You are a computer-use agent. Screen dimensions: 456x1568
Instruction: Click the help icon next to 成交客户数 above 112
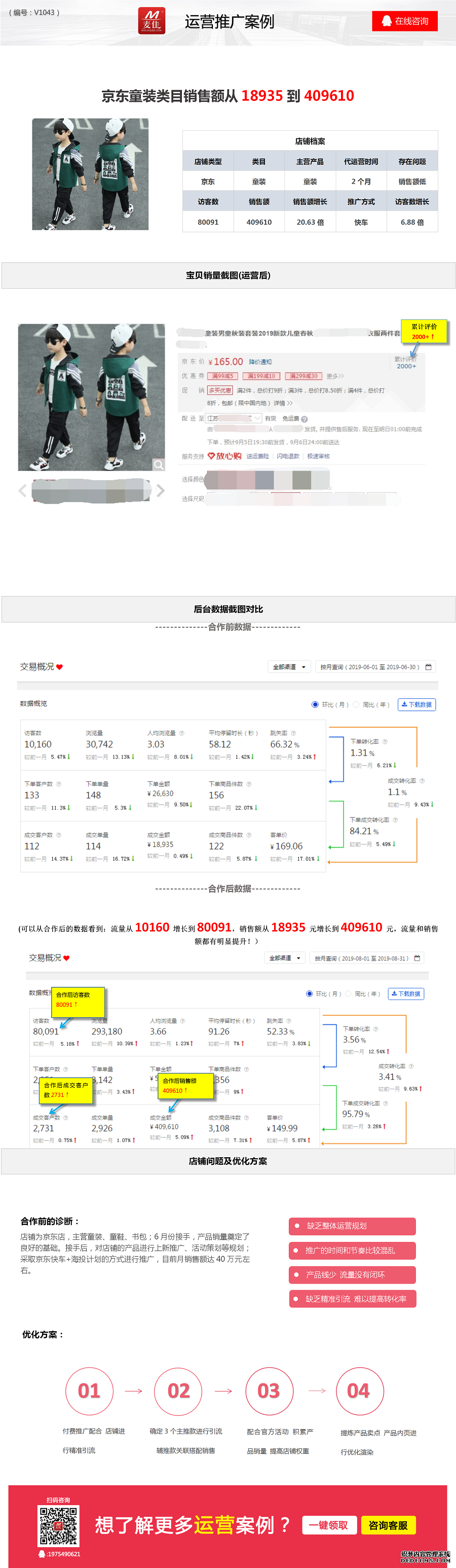[x=58, y=835]
